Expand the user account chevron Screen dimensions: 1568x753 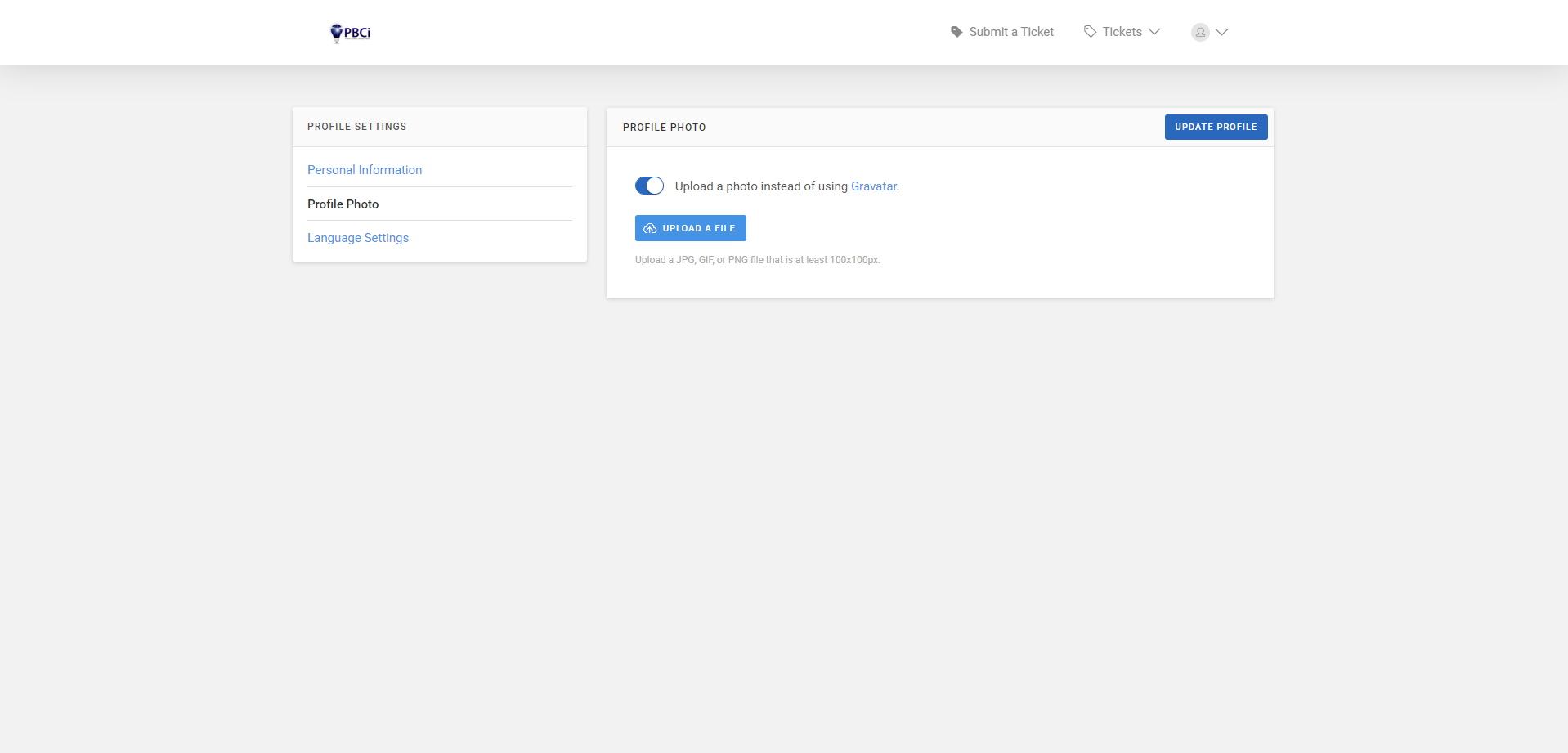pos(1222,32)
